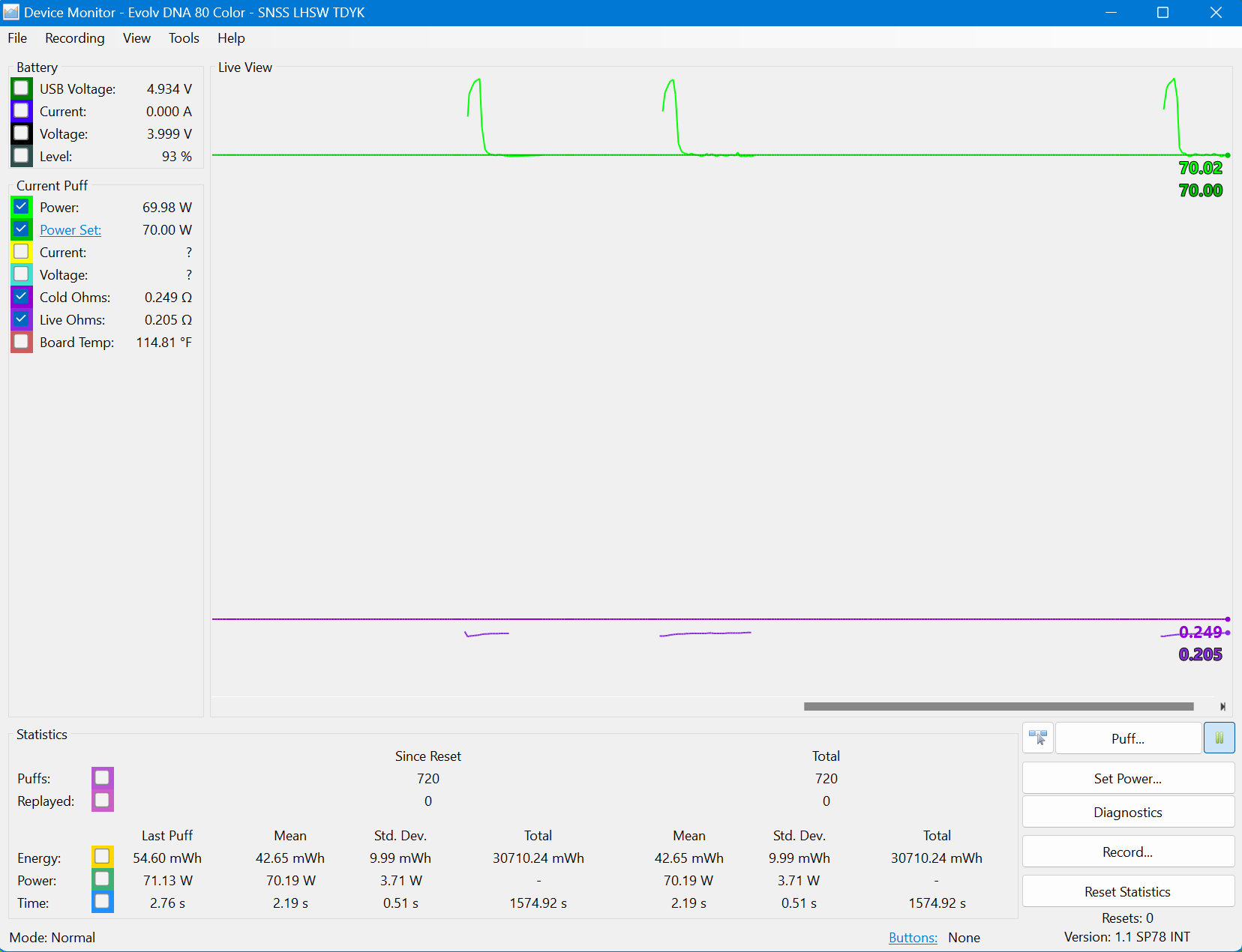The image size is (1242, 952).
Task: Click the Device Monitor app icon in title bar
Action: coord(11,13)
